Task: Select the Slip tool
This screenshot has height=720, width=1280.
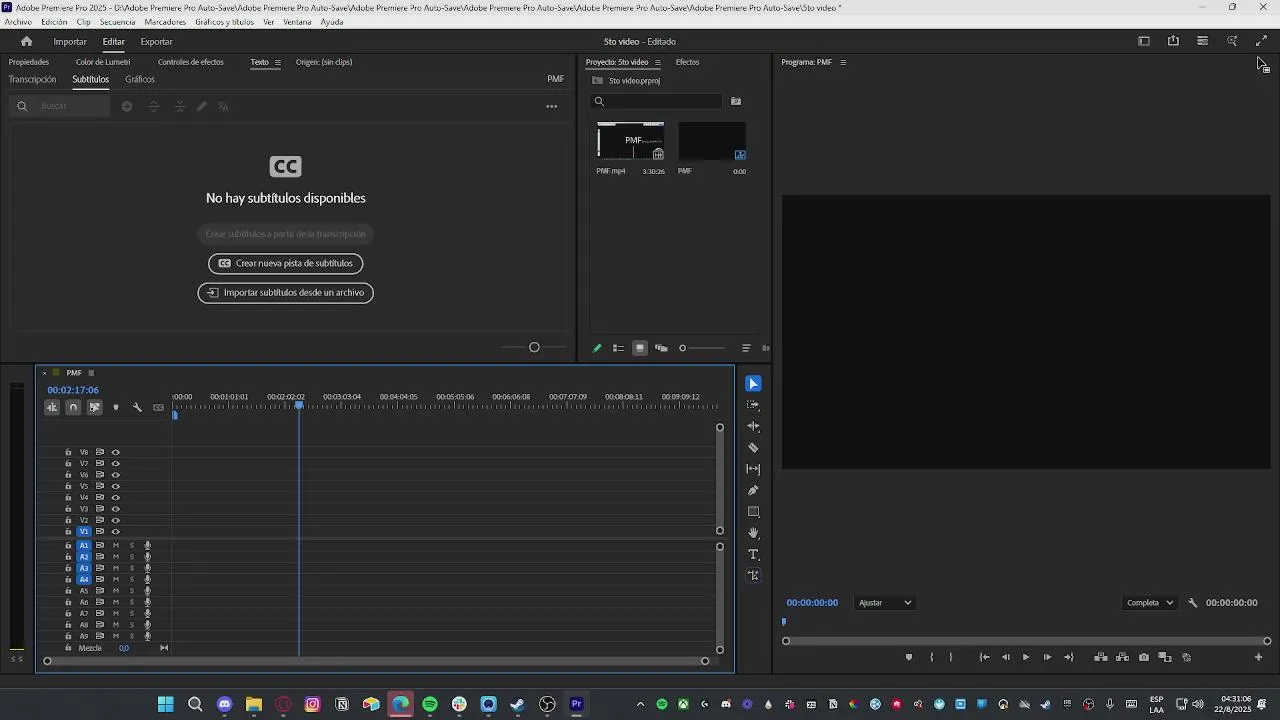Action: tap(753, 469)
